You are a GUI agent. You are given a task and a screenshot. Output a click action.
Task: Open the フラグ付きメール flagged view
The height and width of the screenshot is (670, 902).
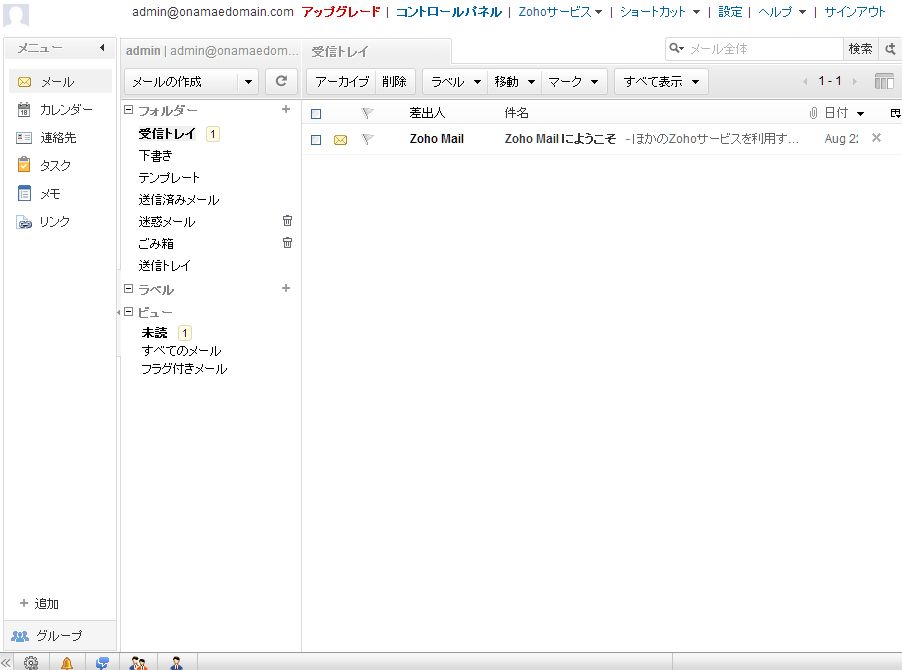(x=184, y=369)
